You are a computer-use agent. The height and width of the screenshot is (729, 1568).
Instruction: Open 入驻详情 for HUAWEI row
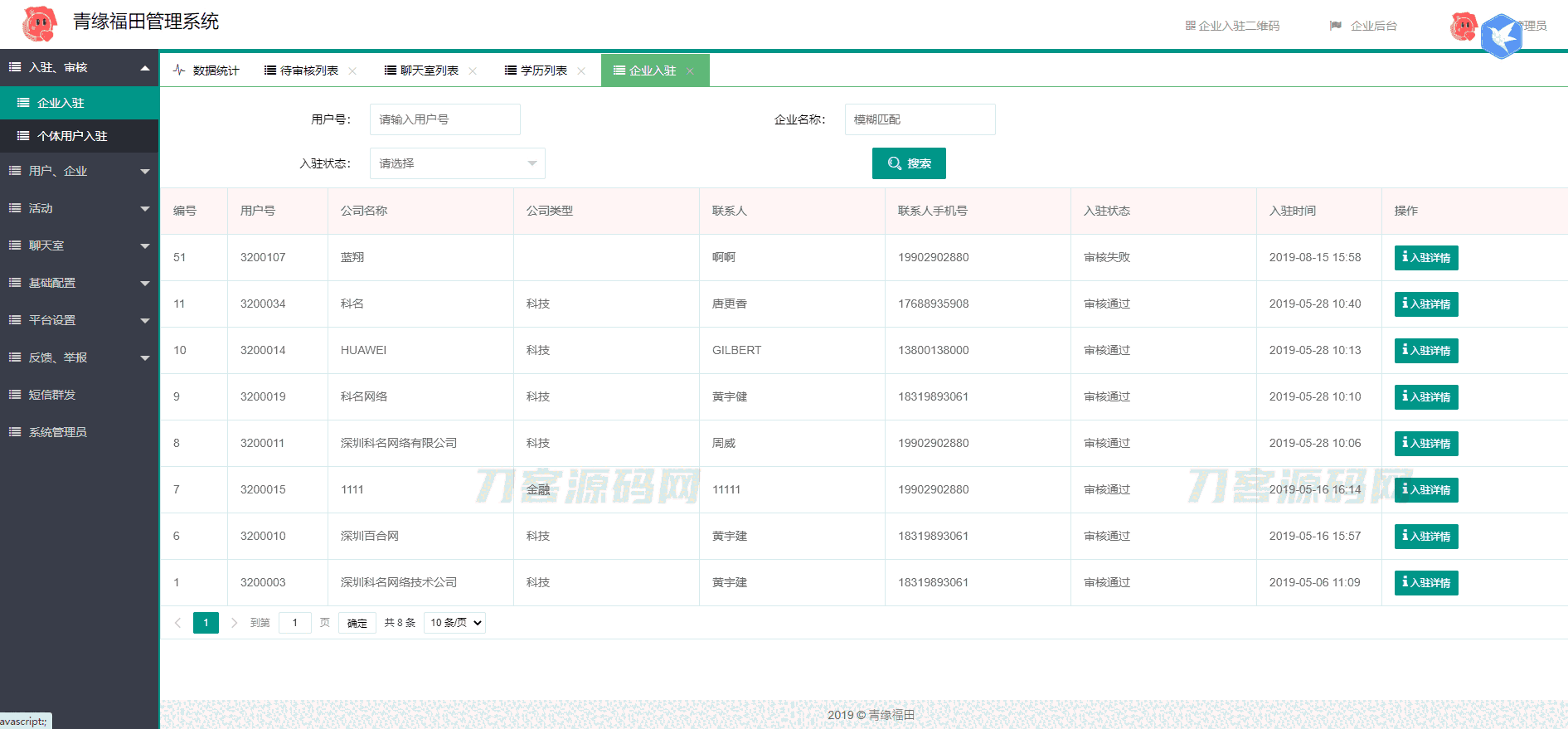click(x=1425, y=351)
